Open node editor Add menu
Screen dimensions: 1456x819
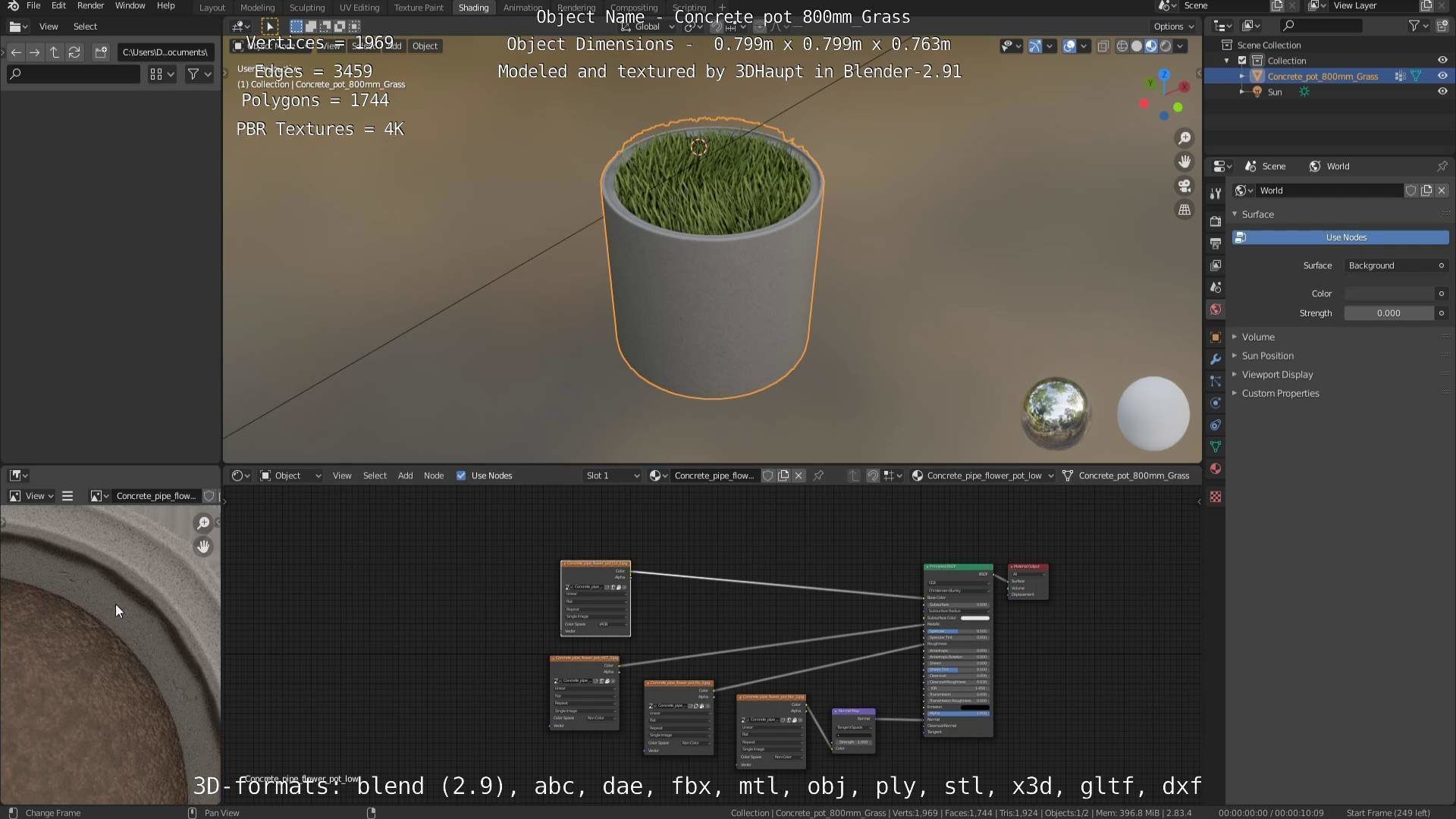pos(405,475)
